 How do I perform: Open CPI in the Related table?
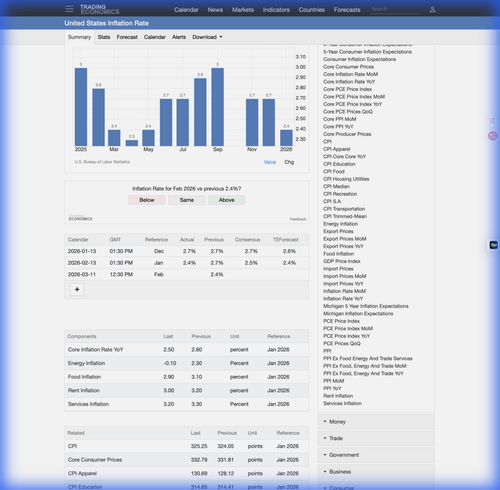pos(72,446)
